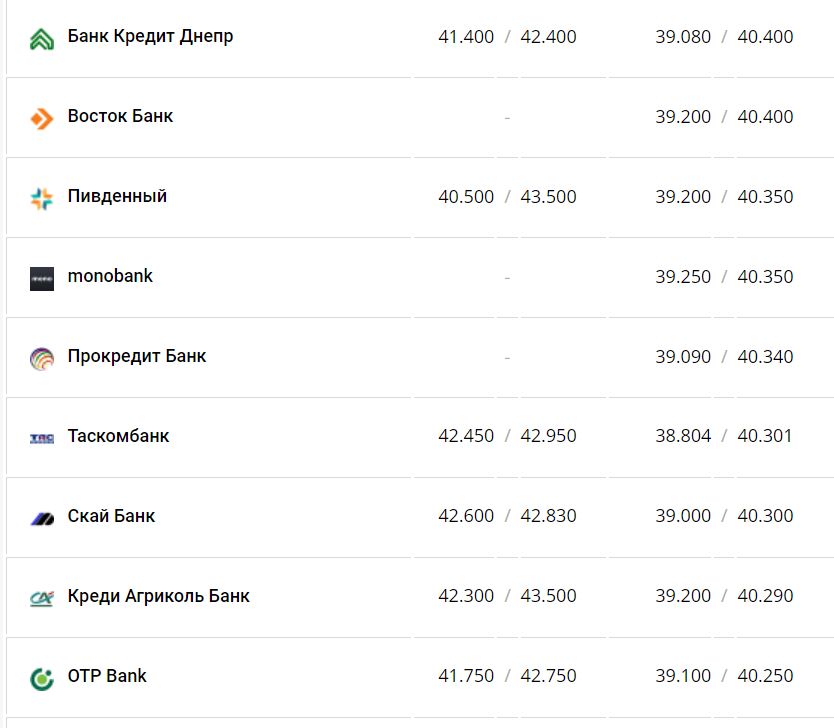Click the OTP Bank green logo

click(42, 678)
